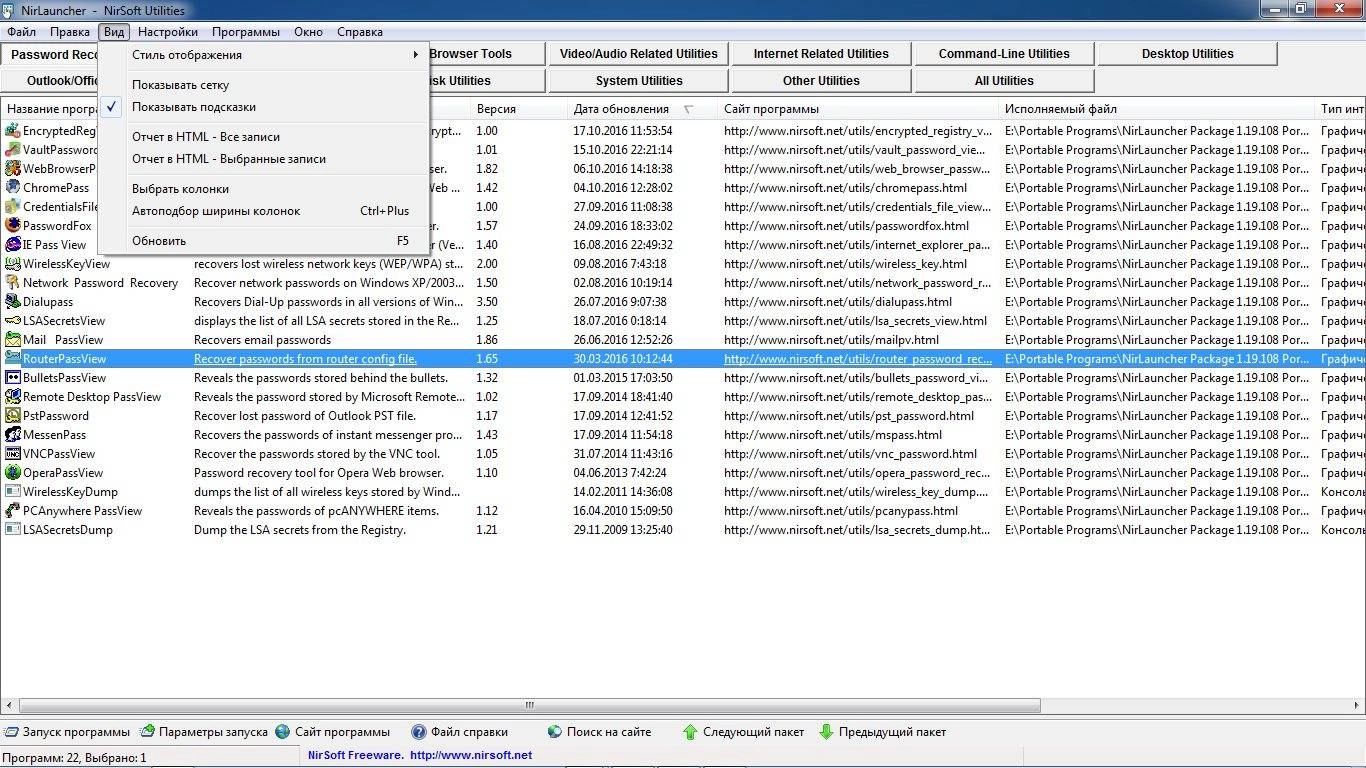Click the Поиск на сайте icon
This screenshot has width=1366, height=768.
coord(555,732)
